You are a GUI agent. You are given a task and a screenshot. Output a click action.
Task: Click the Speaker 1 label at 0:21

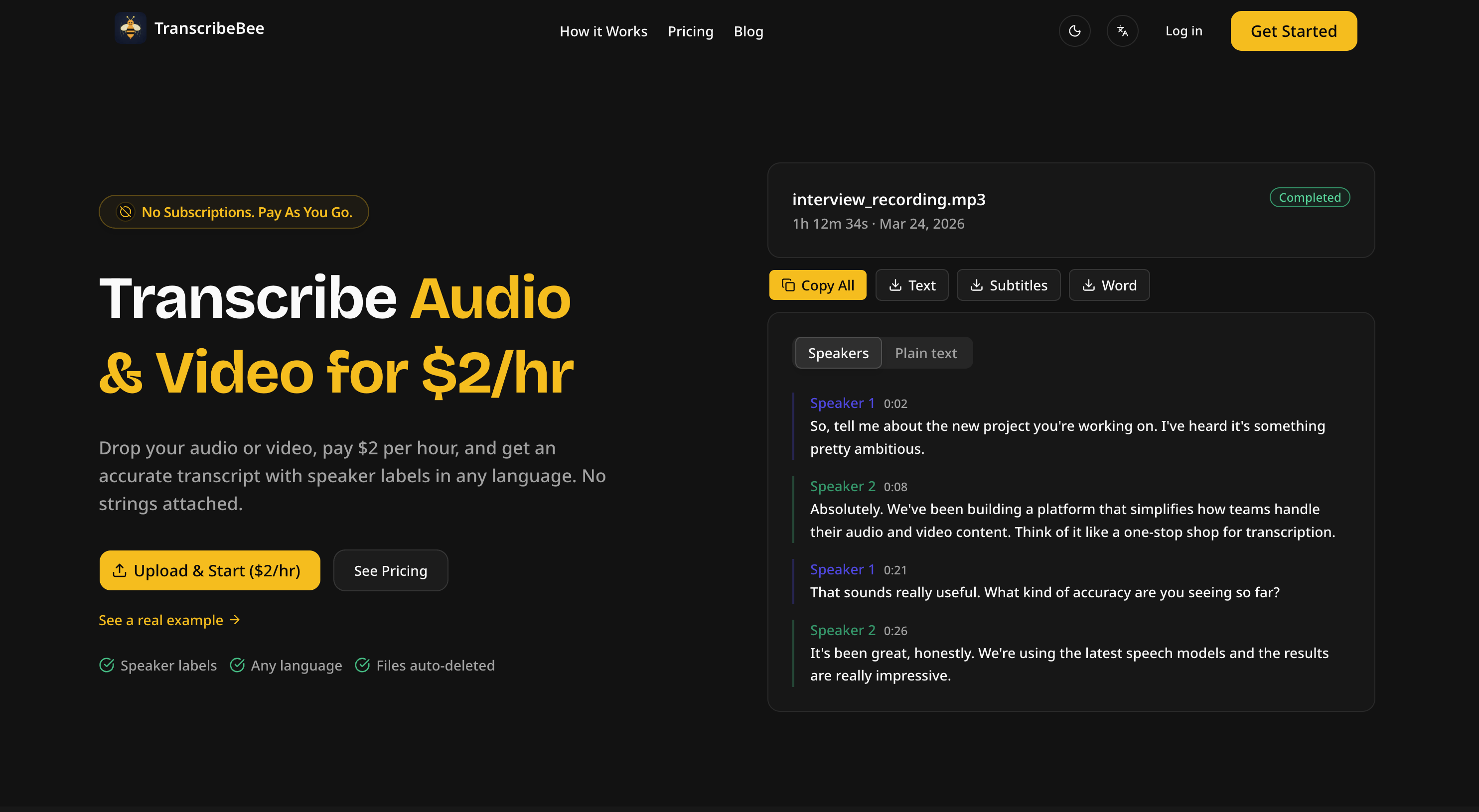click(842, 569)
